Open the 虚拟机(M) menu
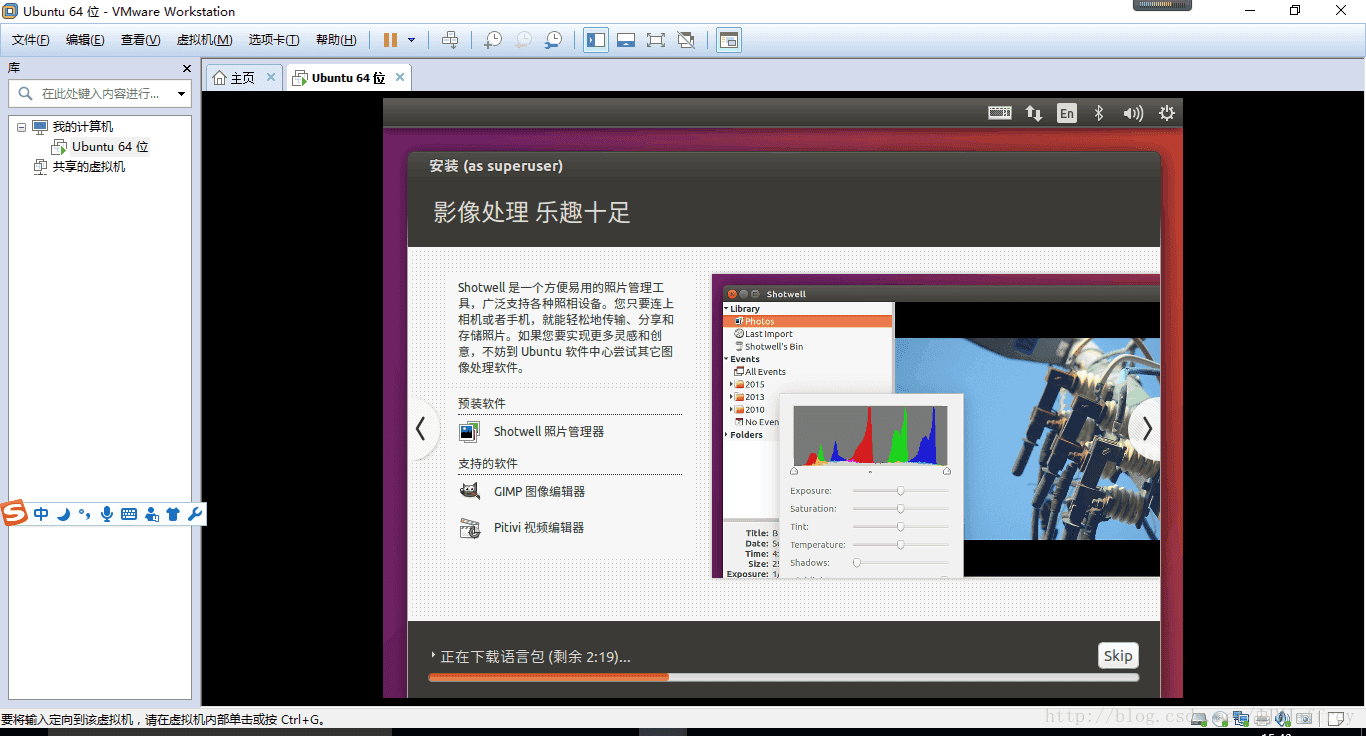Viewport: 1366px width, 736px height. 204,40
